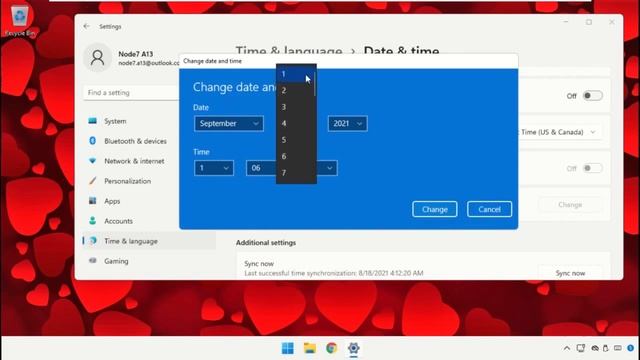Open the Apps icon in sidebar
Screen dimensions: 640x360
tap(93, 201)
